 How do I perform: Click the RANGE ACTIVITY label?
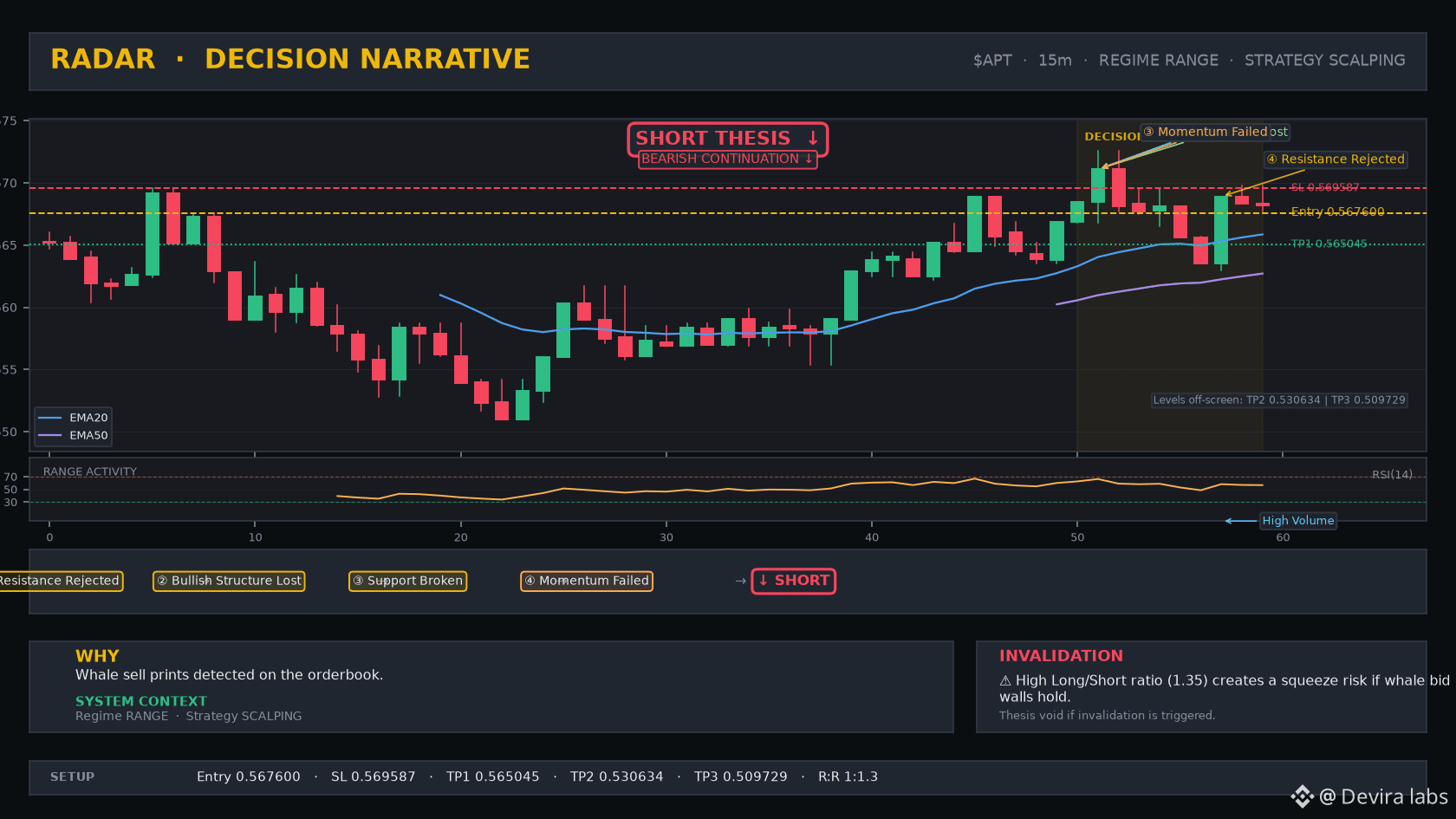point(90,472)
